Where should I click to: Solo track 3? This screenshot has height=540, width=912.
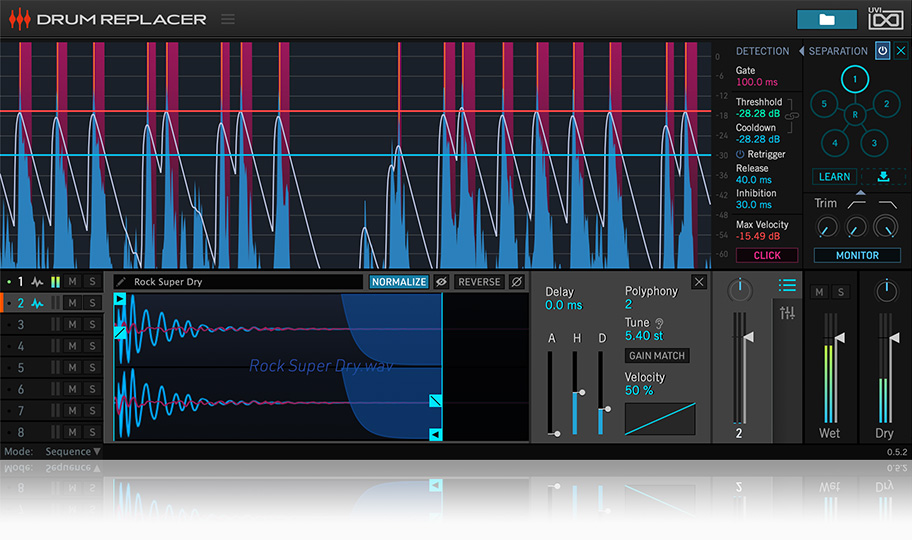(92, 325)
